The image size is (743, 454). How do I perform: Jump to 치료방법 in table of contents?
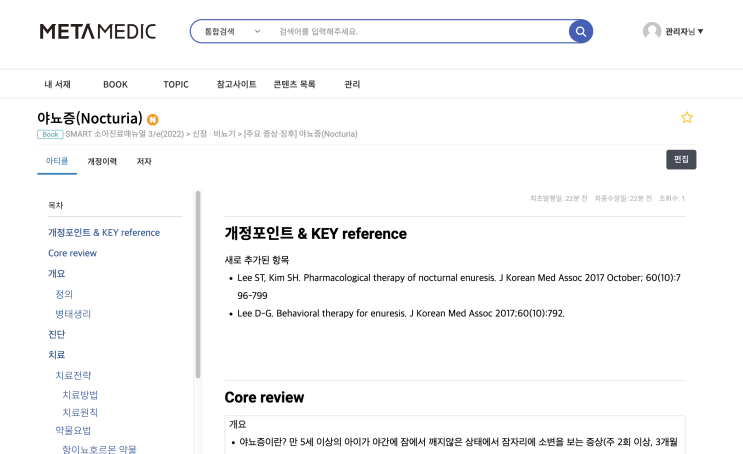(80, 395)
